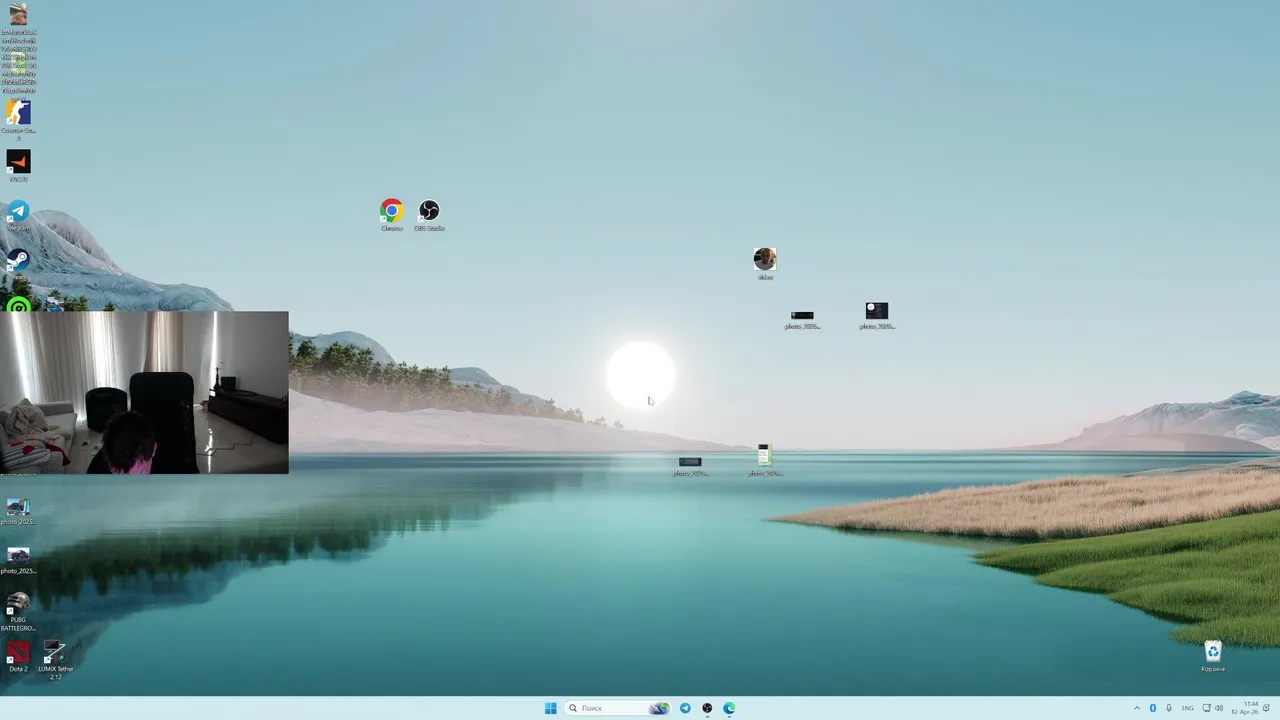
Task: Open the notification center icon
Action: coord(1266,708)
